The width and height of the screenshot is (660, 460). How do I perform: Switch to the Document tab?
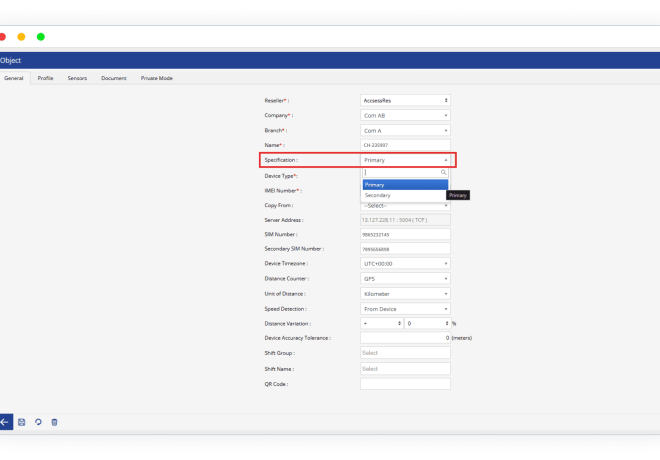click(113, 78)
